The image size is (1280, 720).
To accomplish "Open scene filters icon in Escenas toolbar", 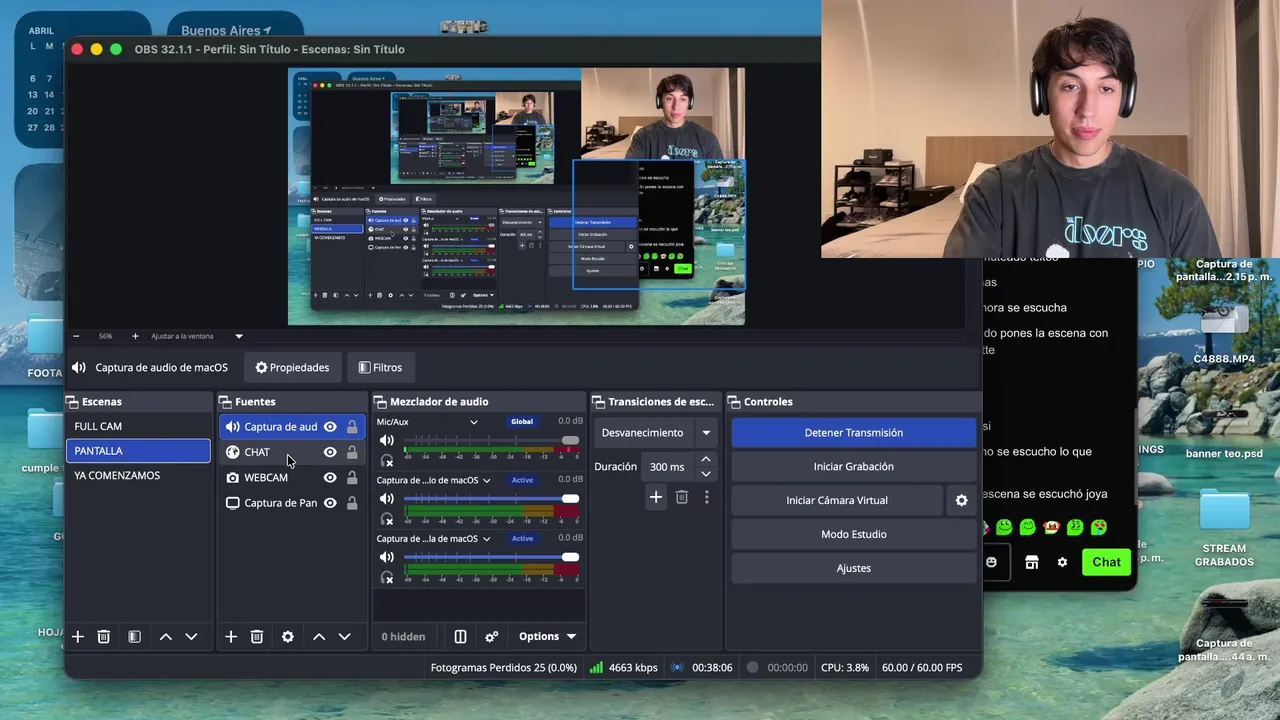I will [x=135, y=636].
